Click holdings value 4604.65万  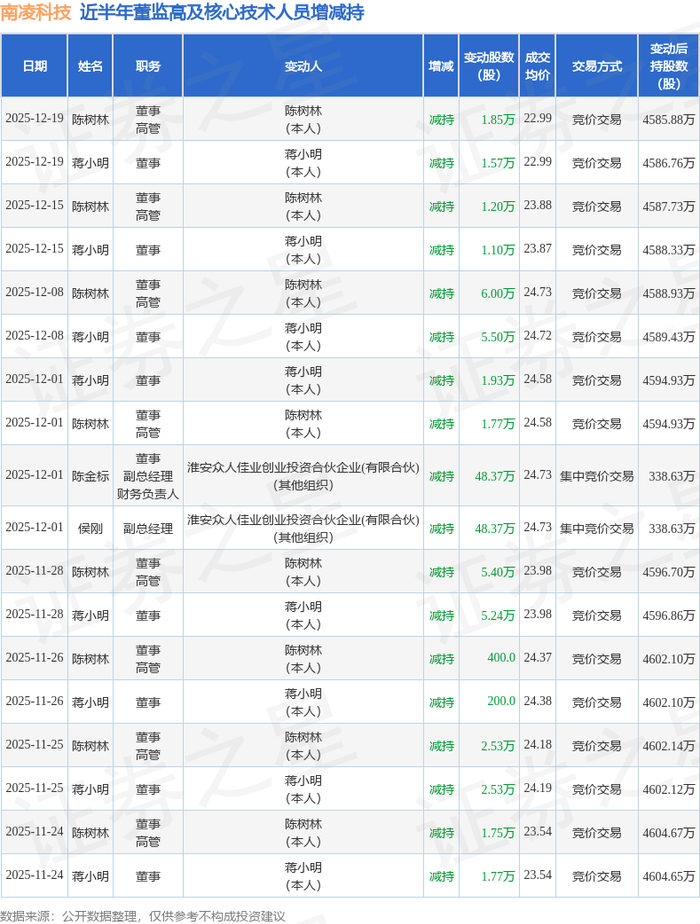669,877
